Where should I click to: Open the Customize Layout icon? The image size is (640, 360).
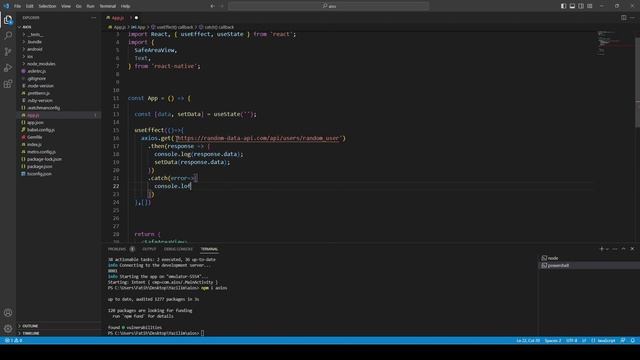click(590, 6)
